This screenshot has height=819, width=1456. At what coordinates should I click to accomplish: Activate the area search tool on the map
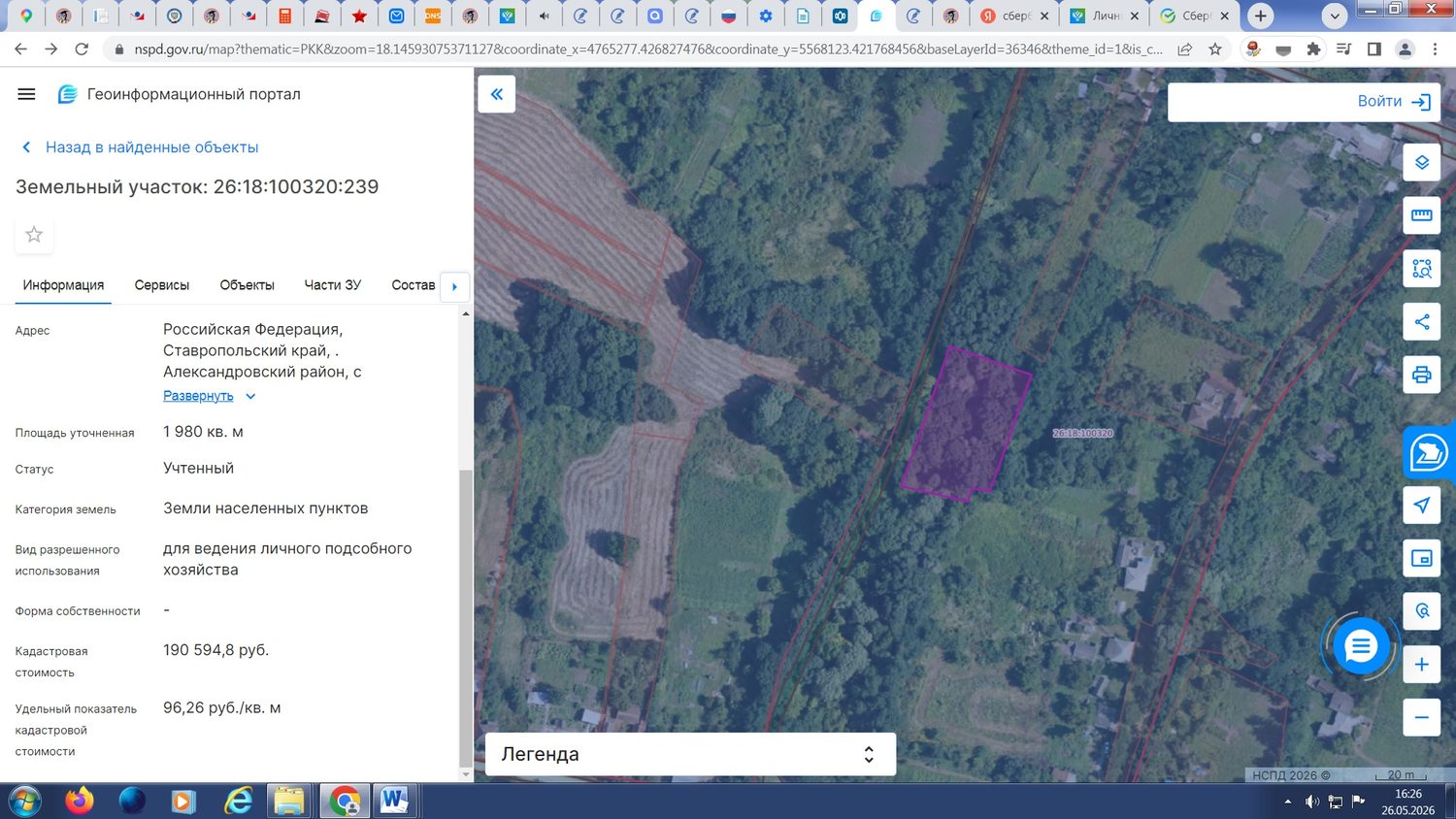tap(1422, 269)
